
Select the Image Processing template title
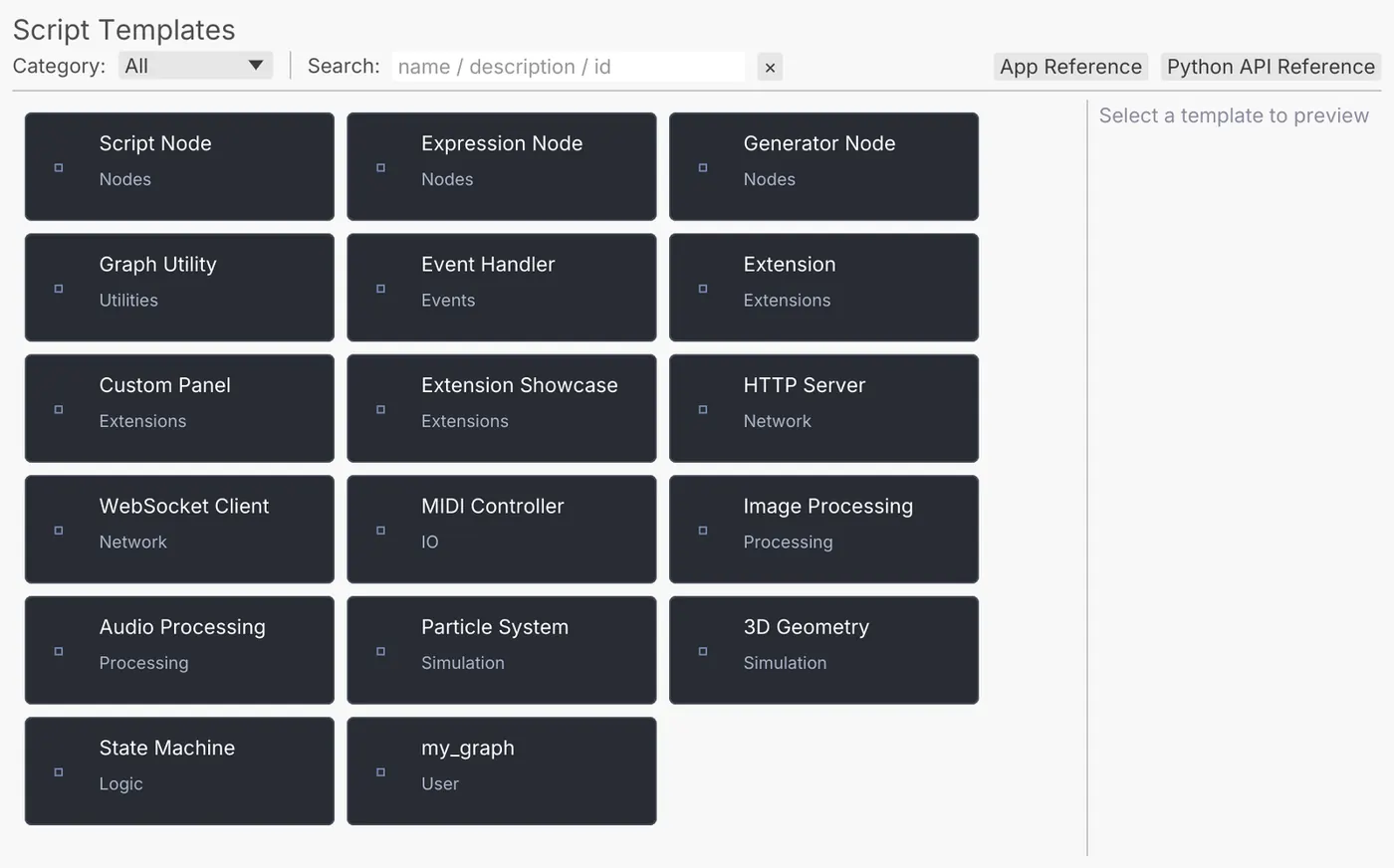828,507
